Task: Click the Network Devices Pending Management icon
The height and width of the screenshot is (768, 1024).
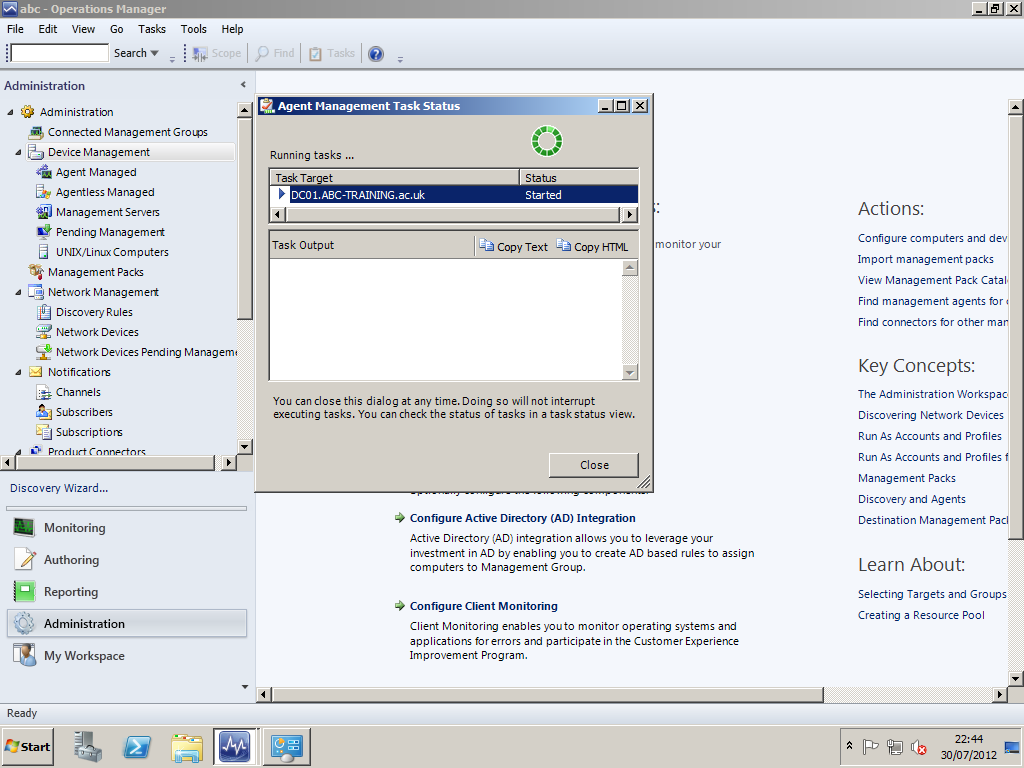Action: point(44,352)
